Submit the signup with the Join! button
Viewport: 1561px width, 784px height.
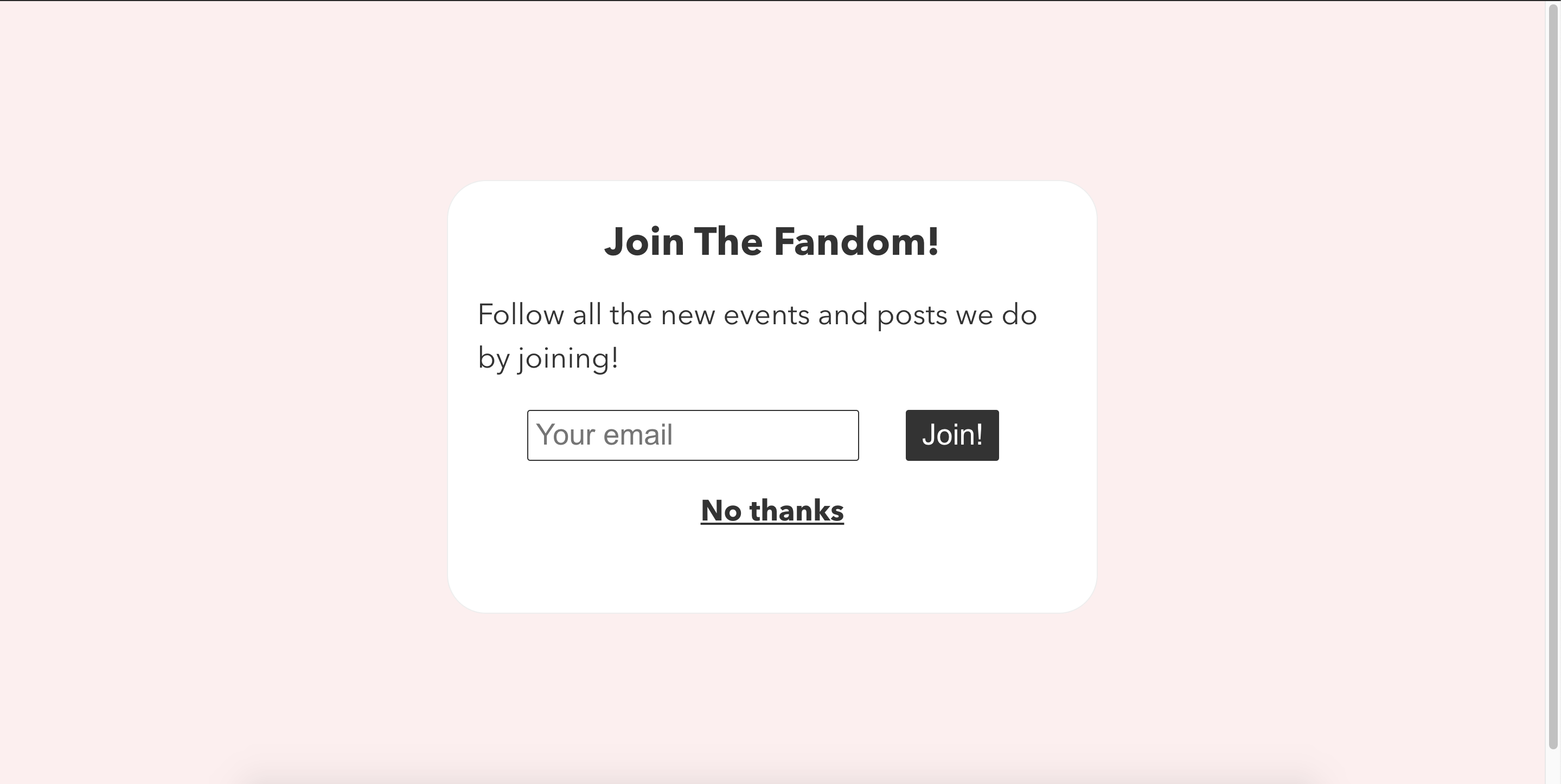[x=951, y=435]
